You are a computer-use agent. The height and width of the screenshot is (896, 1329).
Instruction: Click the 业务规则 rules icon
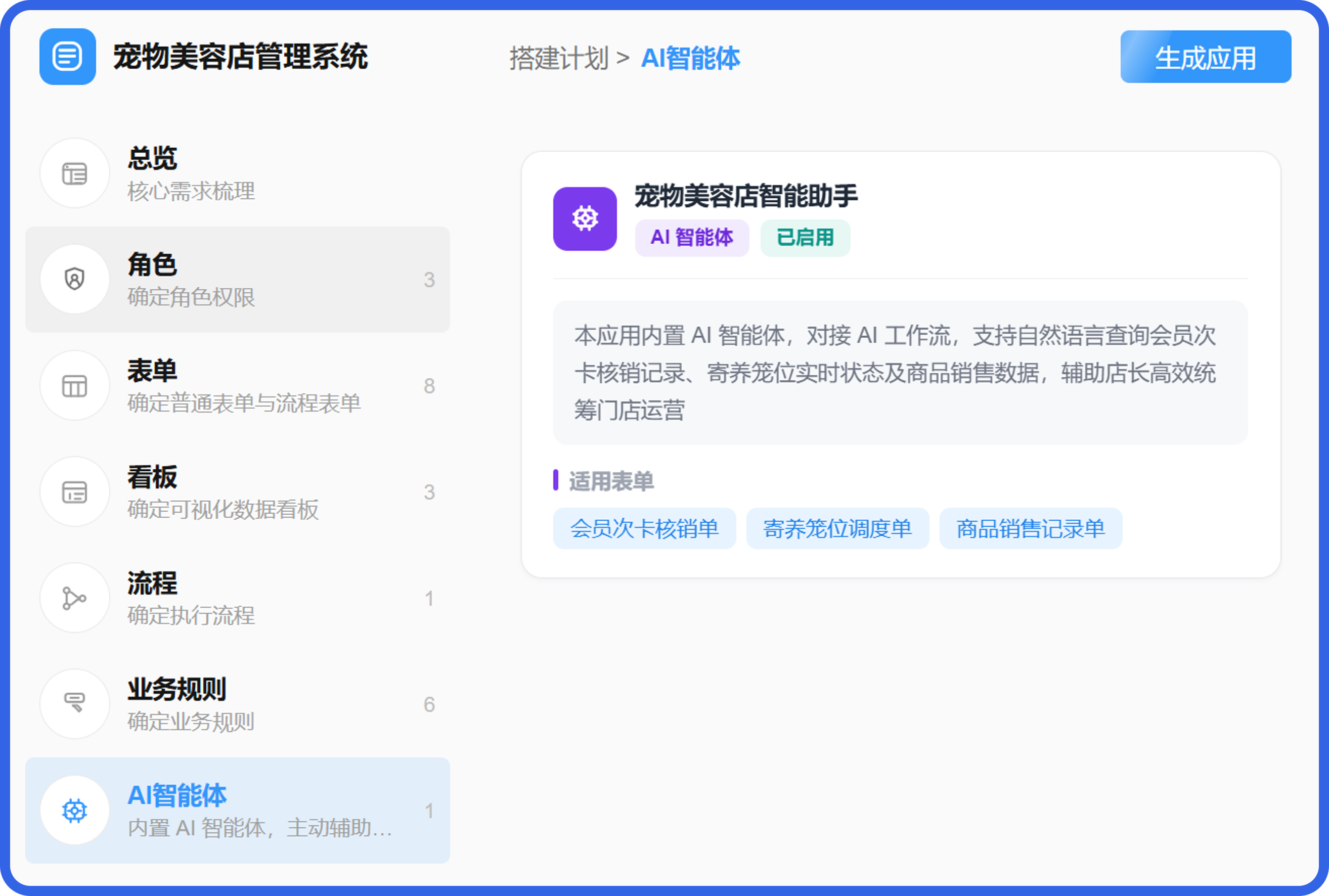tap(74, 704)
